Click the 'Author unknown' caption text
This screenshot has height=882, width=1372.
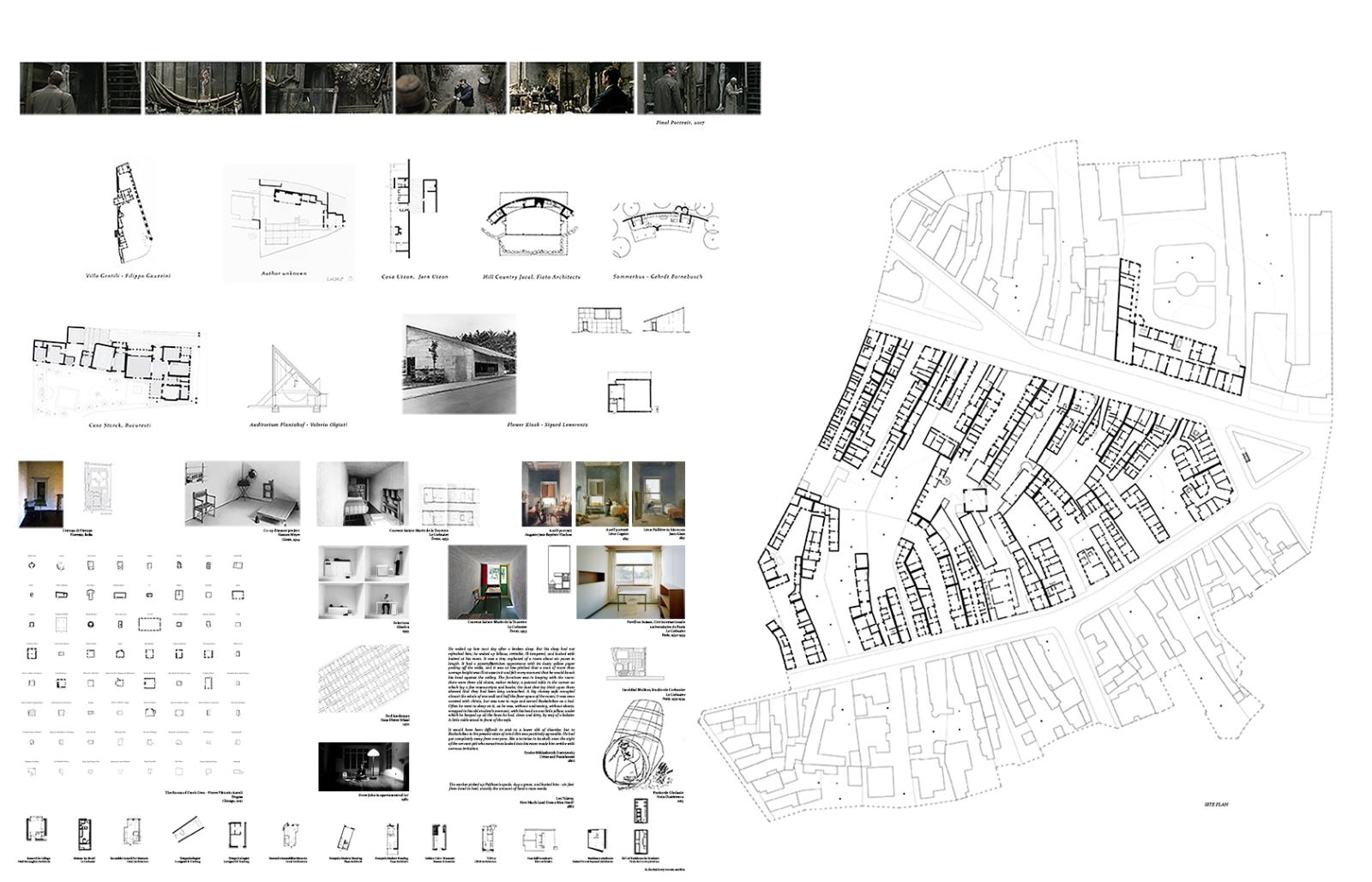(x=284, y=274)
